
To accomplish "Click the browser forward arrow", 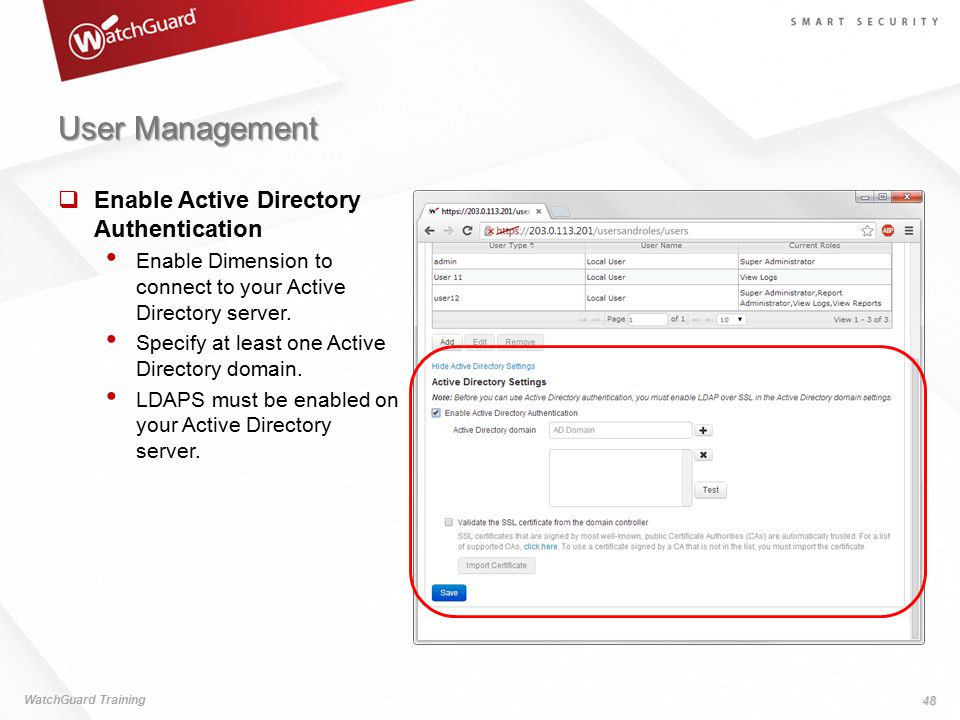I will [448, 231].
